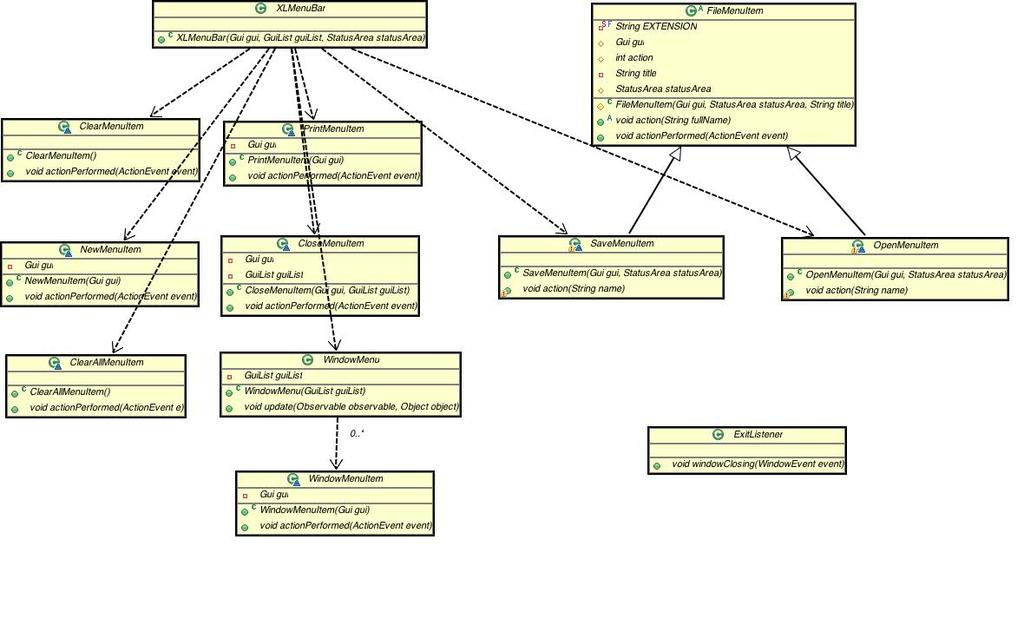Select the ExitListener class title
Image resolution: width=1024 pixels, height=625 pixels.
(x=758, y=434)
